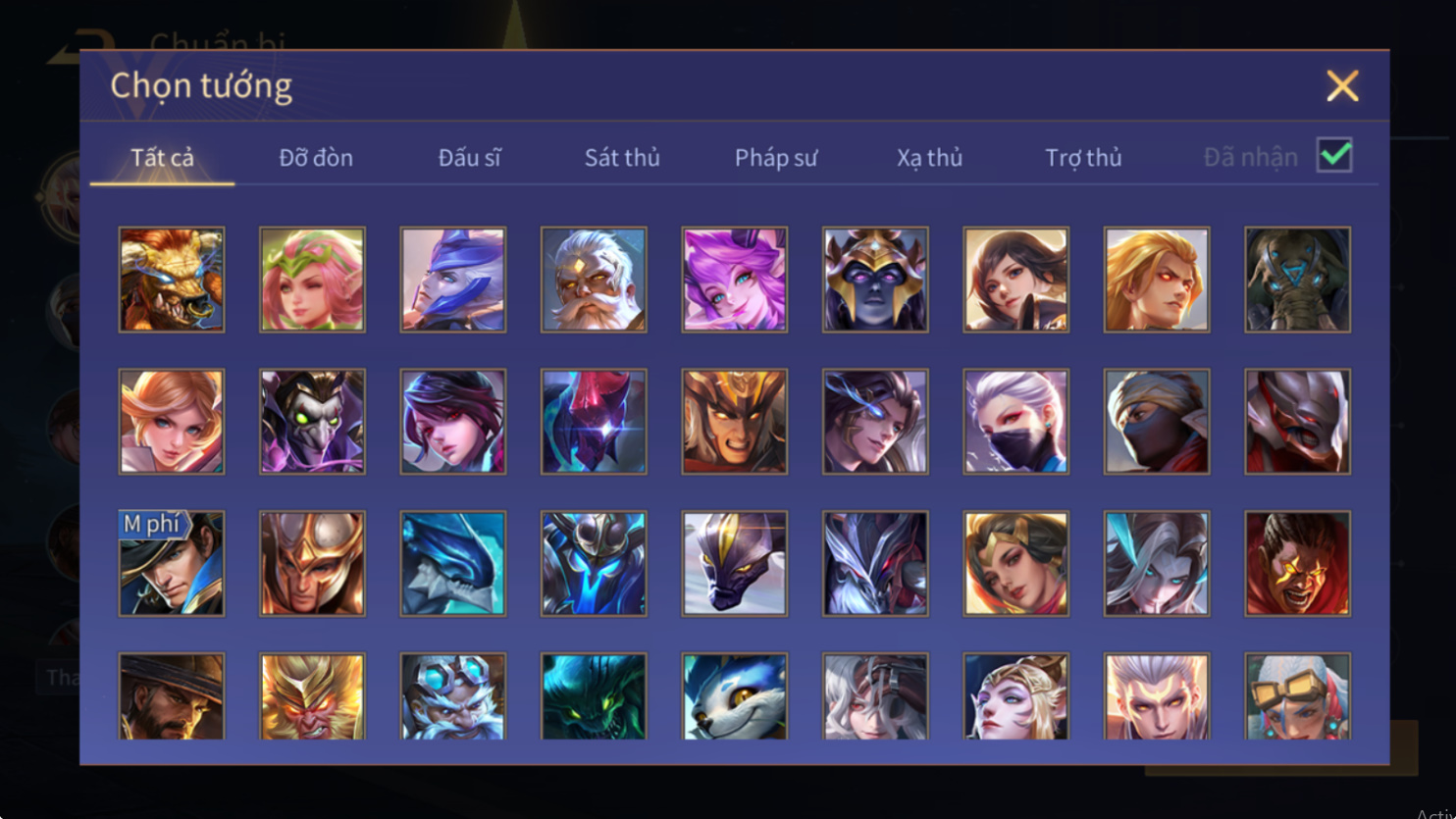Choose the angry red-caped fighter hero

(1297, 563)
